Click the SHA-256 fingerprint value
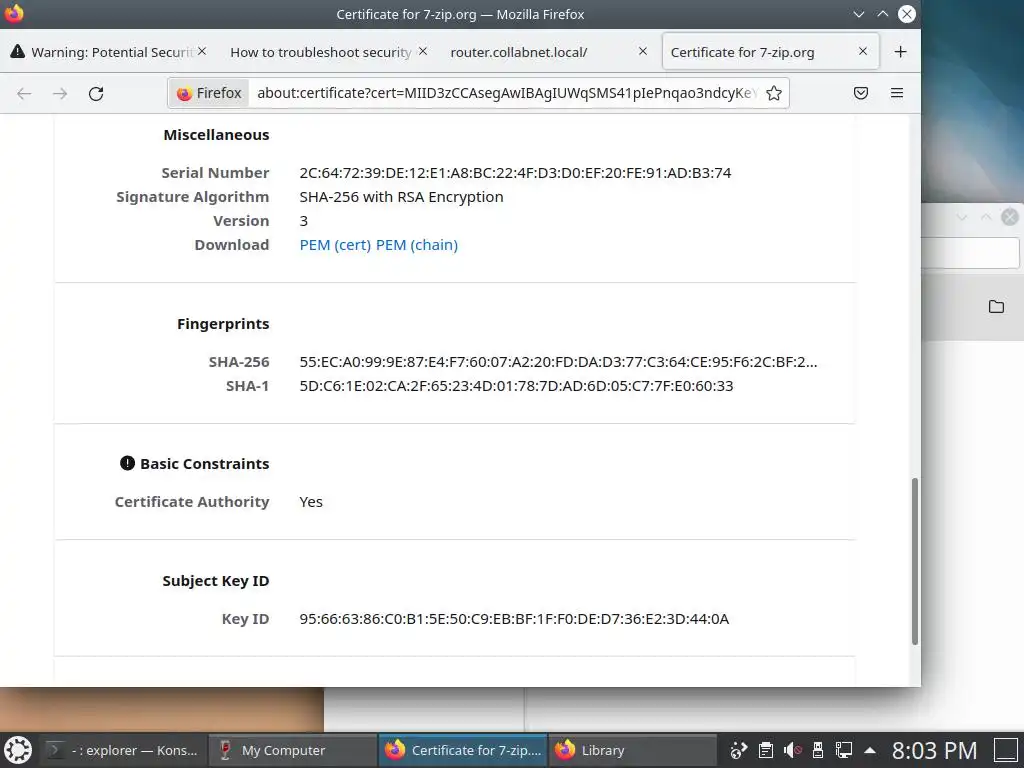Screen dimensions: 1024x768 pos(558,362)
